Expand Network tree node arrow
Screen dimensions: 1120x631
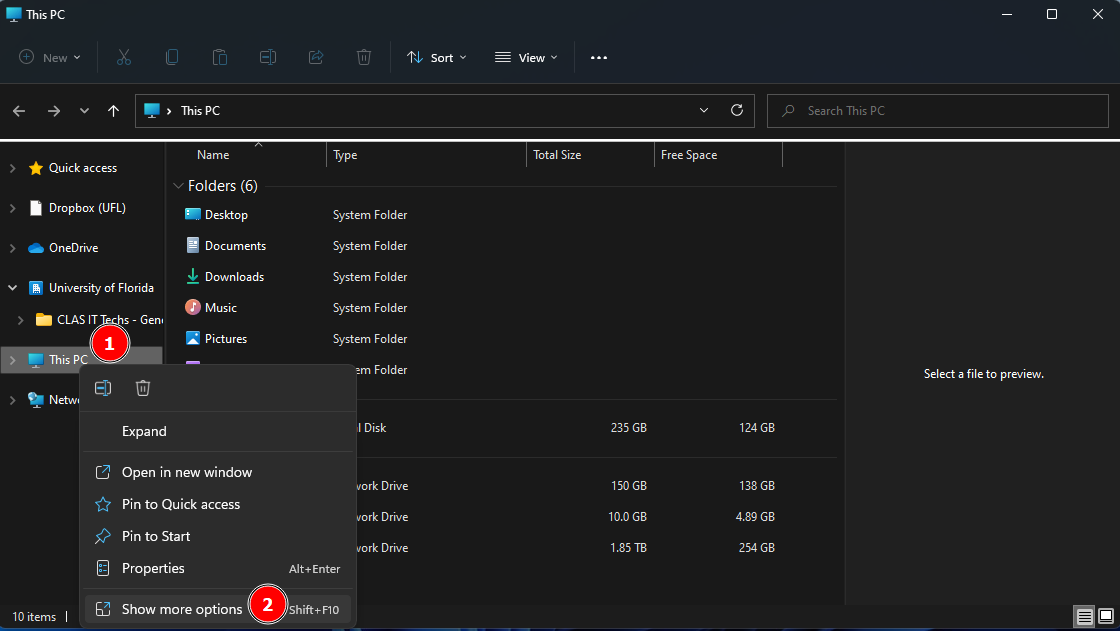click(x=12, y=399)
